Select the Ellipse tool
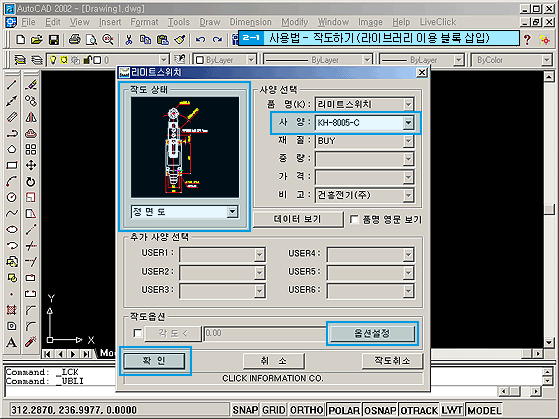 click(x=11, y=229)
